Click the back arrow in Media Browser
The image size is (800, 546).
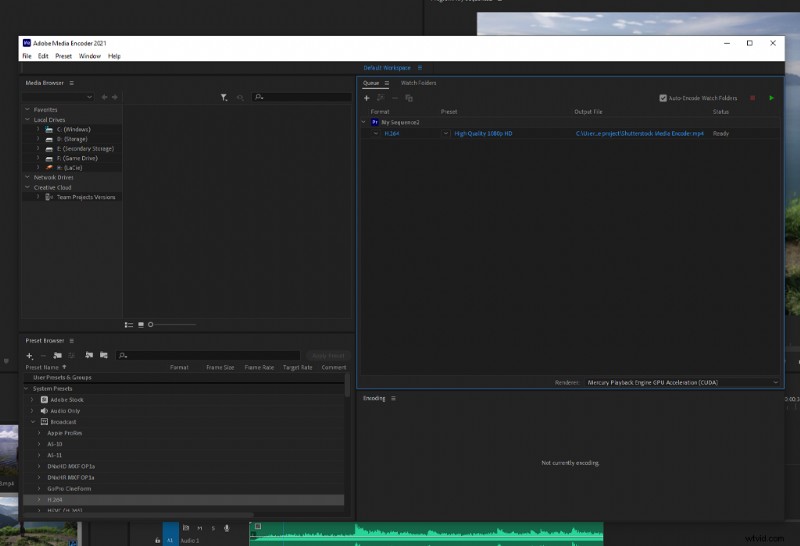104,97
